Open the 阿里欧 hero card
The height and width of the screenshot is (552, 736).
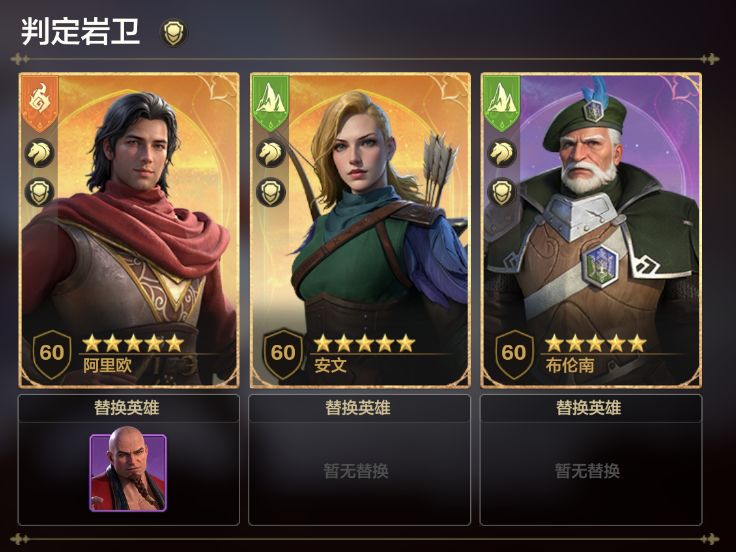129,230
